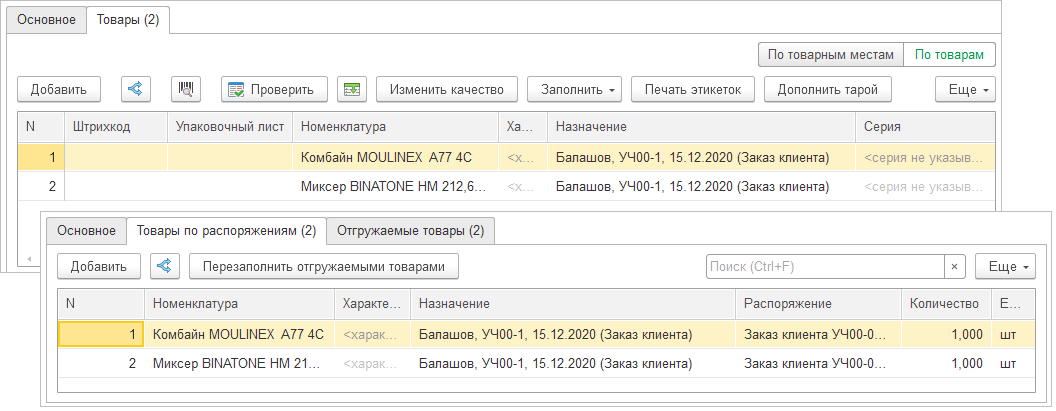The height and width of the screenshot is (411, 1056).
Task: Open the Заполнить dropdown menu
Action: click(x=574, y=89)
